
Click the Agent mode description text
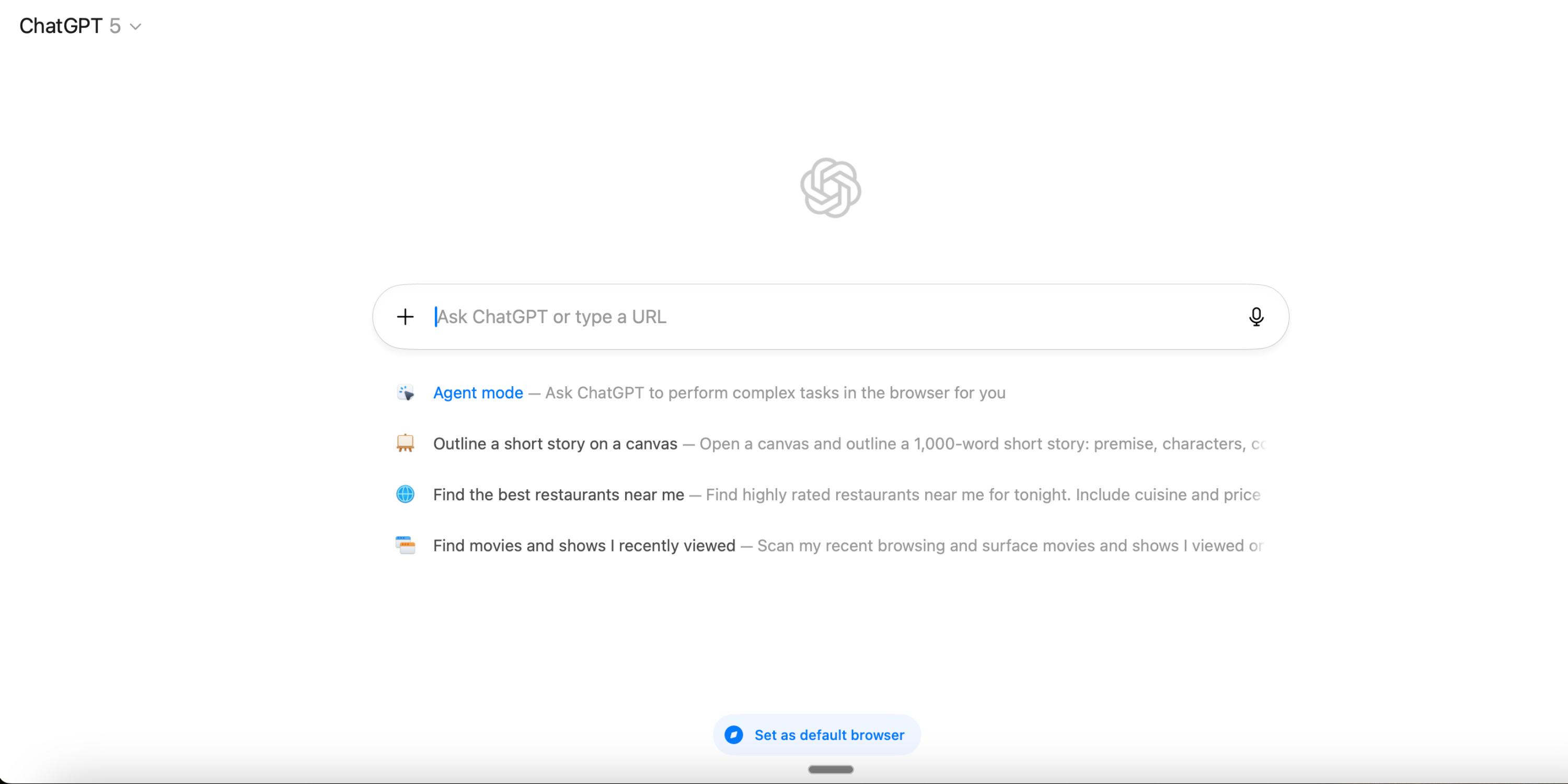coord(774,393)
